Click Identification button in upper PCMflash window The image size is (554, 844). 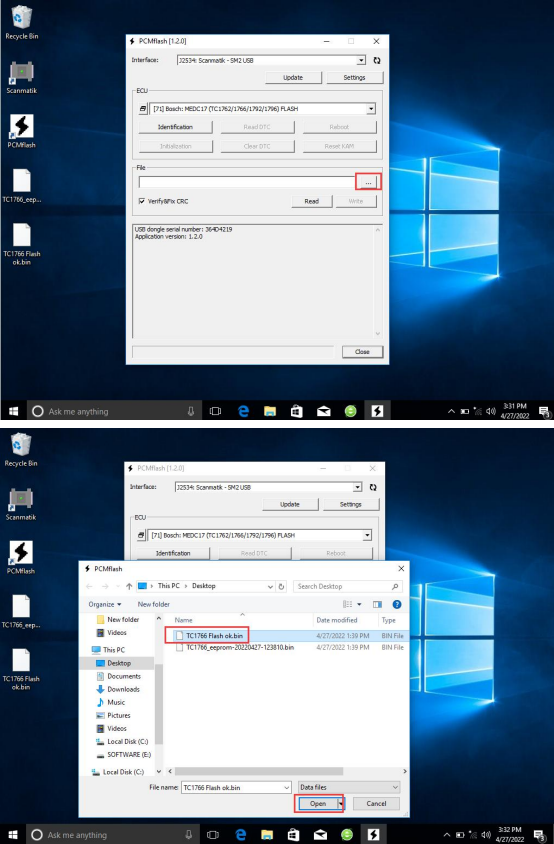pos(176,127)
